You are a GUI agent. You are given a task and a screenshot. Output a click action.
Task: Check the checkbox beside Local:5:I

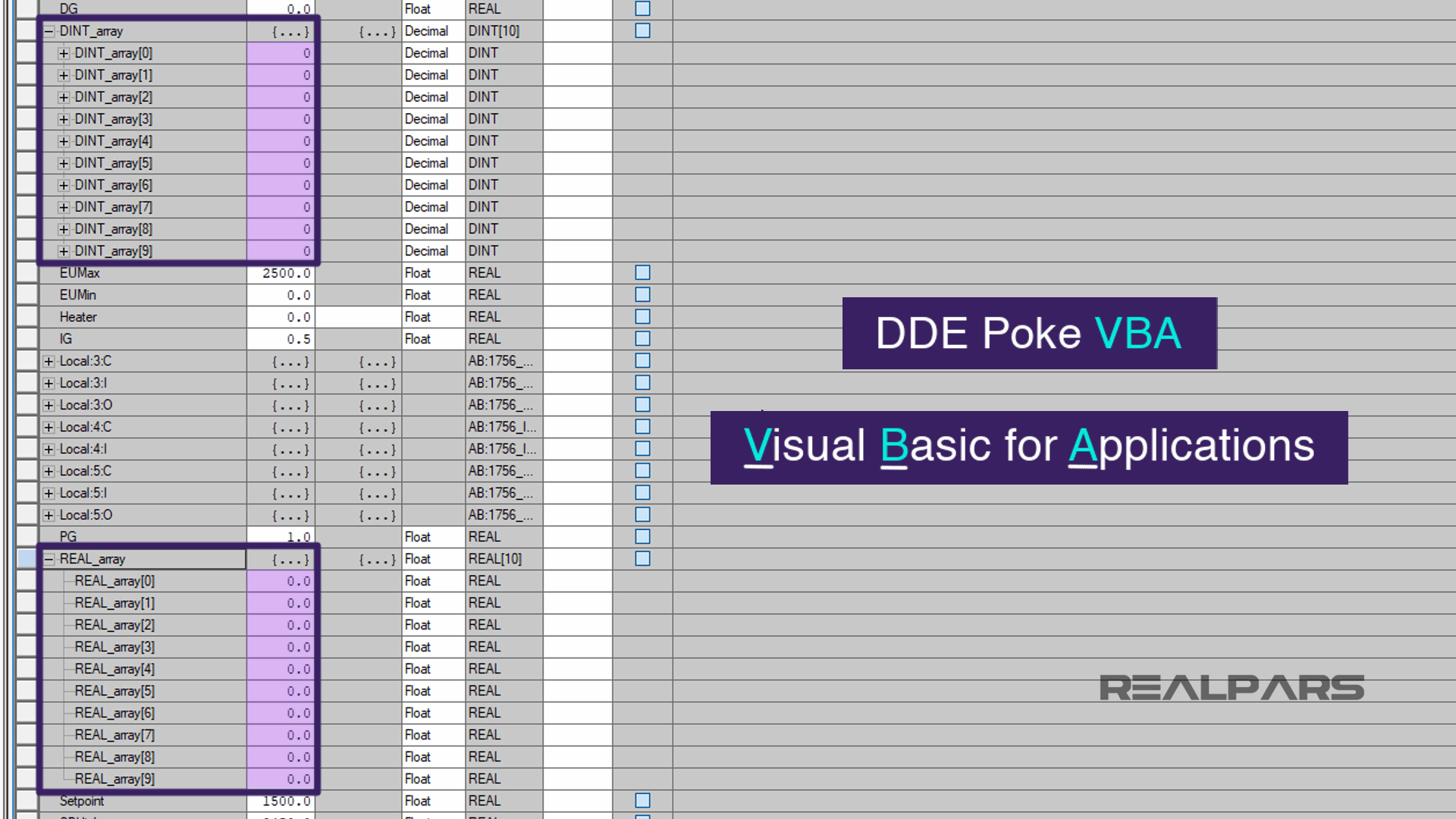click(x=642, y=492)
